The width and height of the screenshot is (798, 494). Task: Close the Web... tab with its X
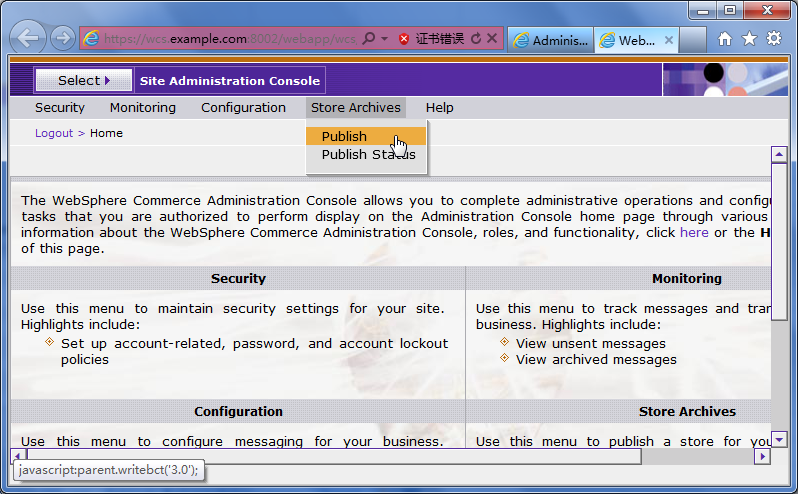(x=669, y=40)
